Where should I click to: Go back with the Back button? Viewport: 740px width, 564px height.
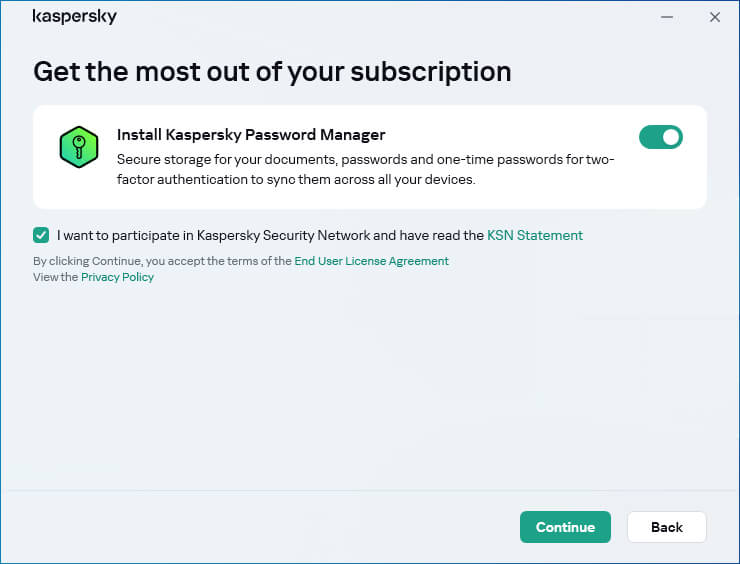pyautogui.click(x=666, y=527)
